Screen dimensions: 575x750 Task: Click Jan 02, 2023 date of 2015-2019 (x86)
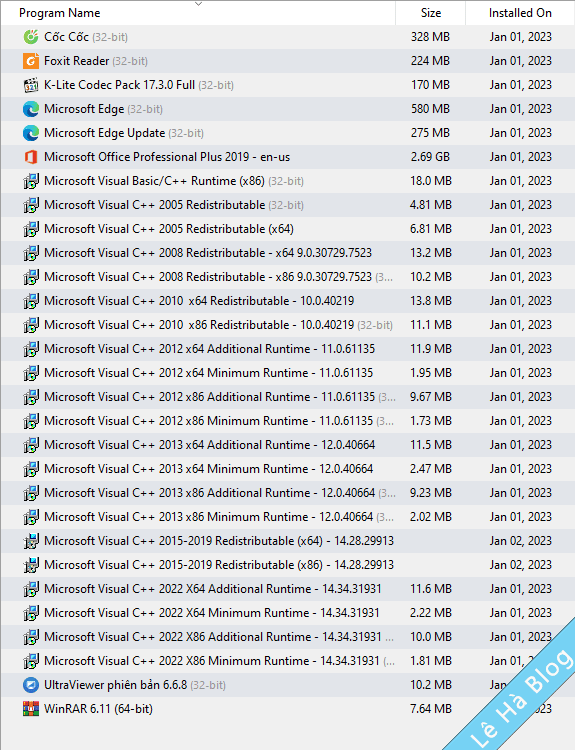click(x=520, y=565)
